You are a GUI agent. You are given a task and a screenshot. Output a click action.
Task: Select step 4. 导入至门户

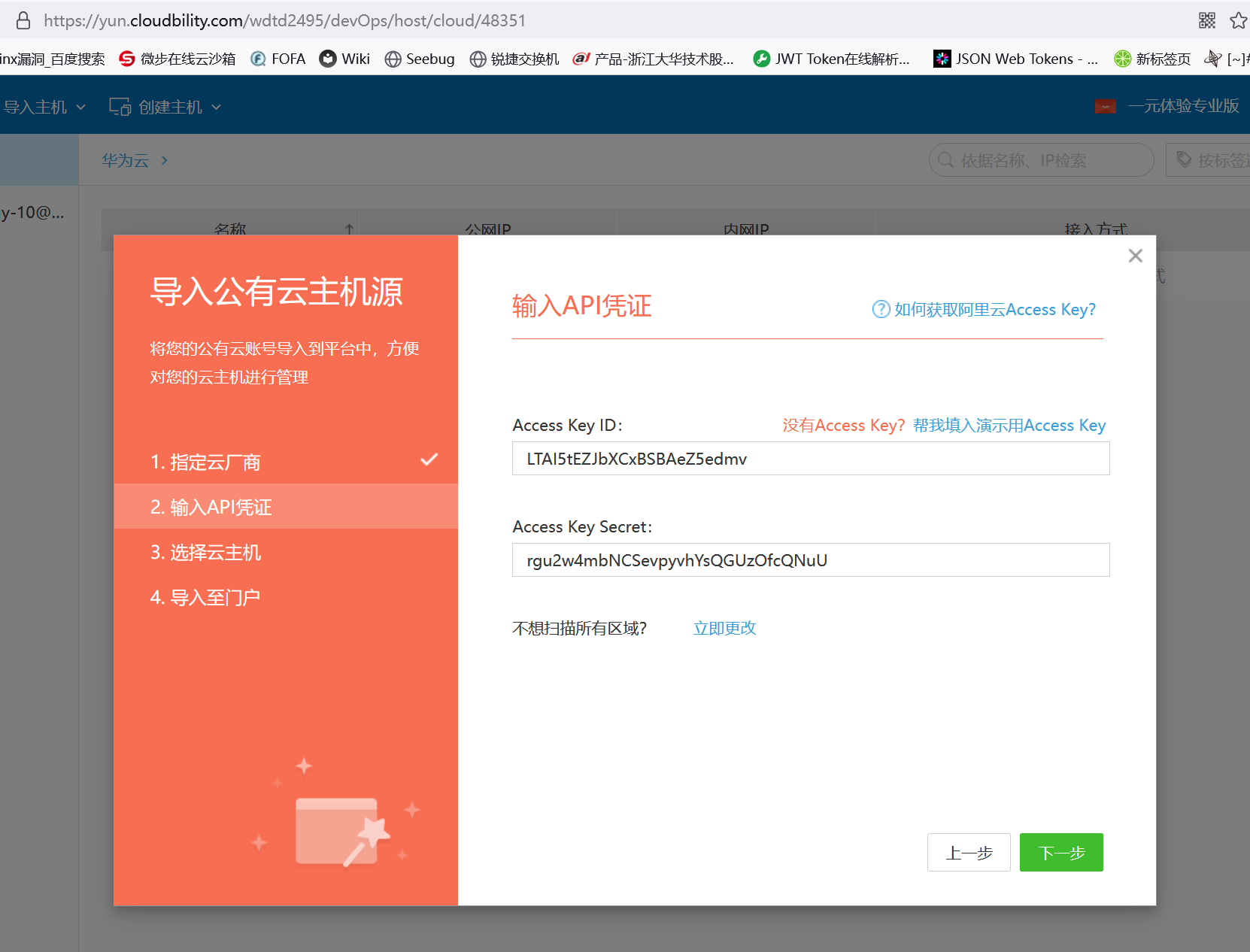[x=286, y=597]
